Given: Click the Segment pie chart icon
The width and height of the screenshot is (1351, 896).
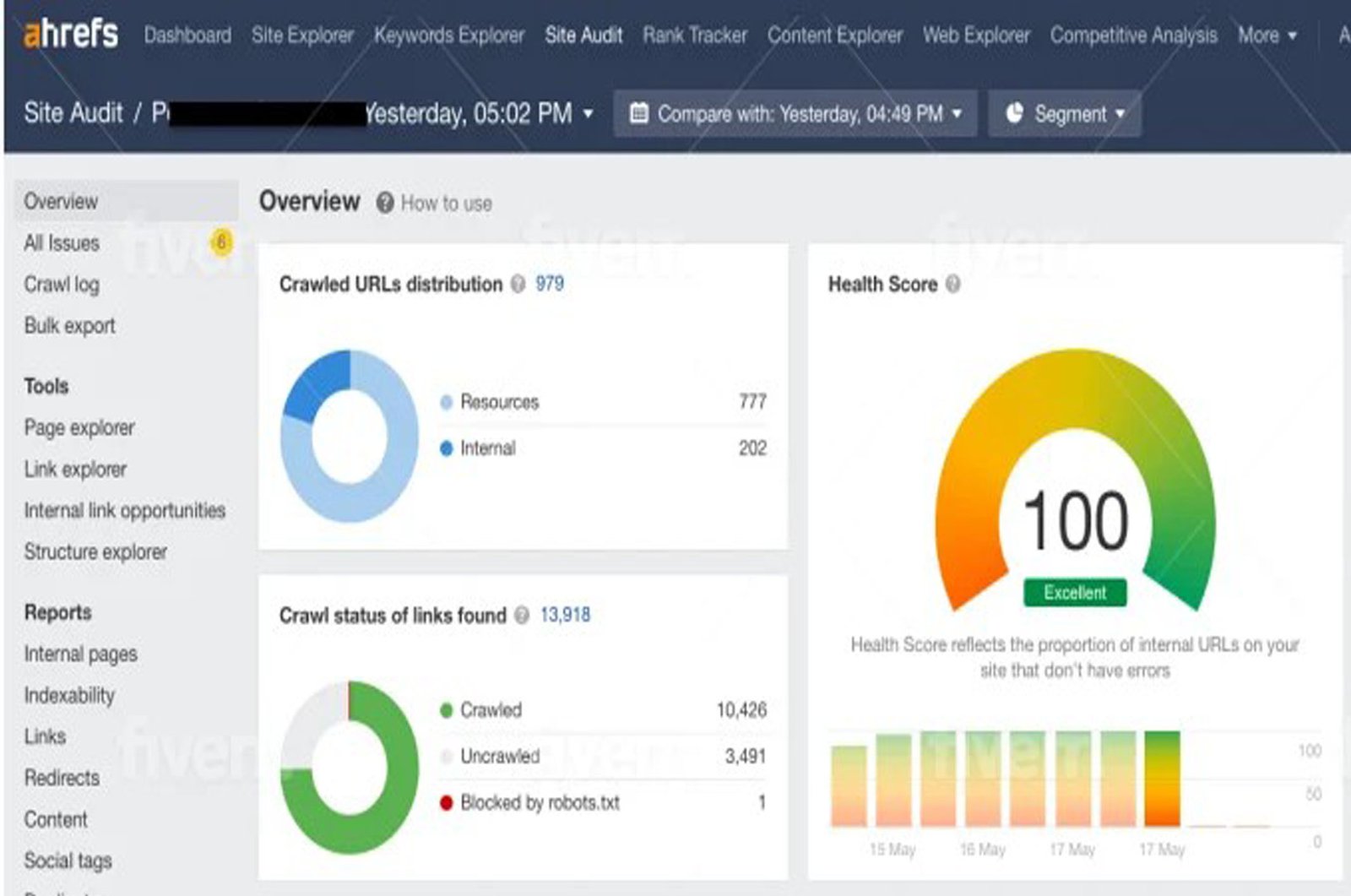Looking at the screenshot, I should point(1014,113).
